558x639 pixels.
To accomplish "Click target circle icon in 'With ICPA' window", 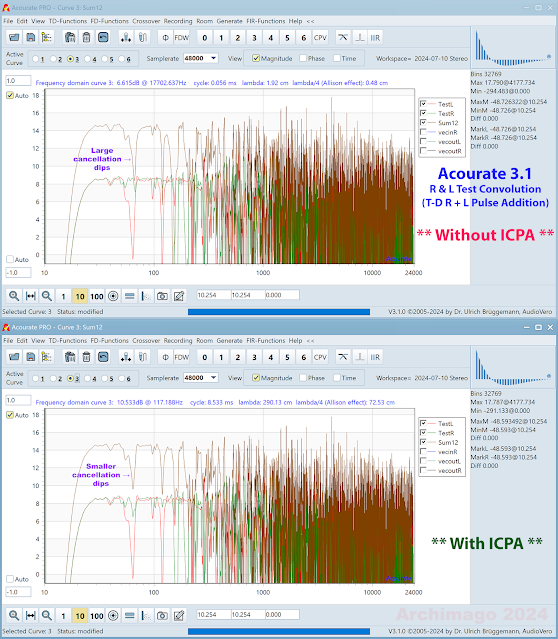I will (113, 616).
